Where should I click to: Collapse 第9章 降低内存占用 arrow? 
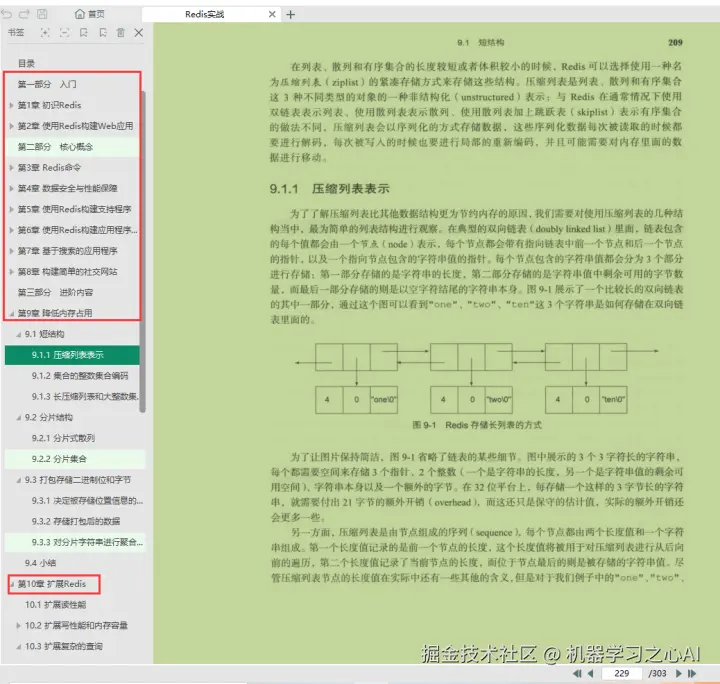11,314
